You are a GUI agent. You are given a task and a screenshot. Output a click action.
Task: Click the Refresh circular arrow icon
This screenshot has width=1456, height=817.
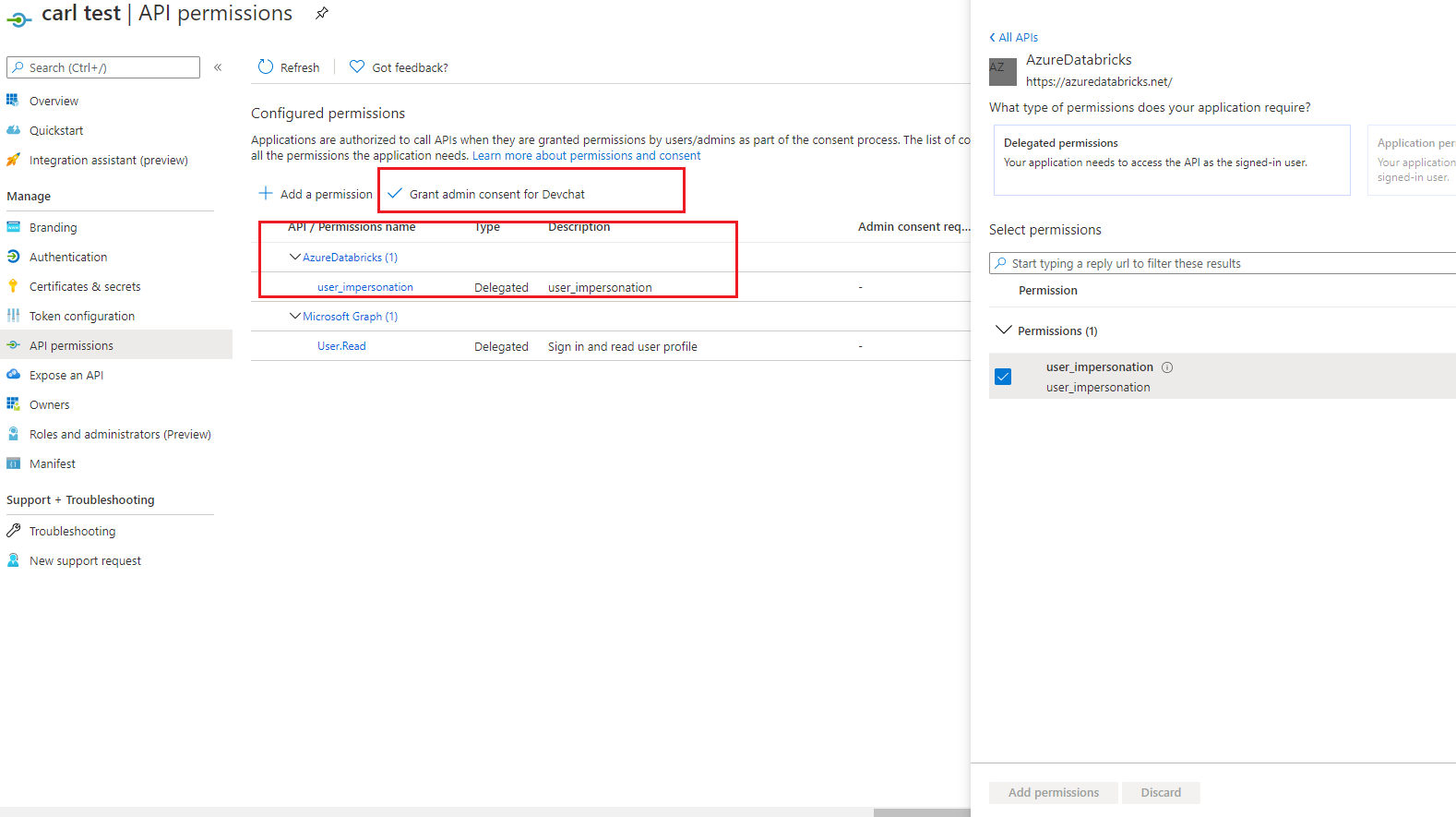[266, 66]
